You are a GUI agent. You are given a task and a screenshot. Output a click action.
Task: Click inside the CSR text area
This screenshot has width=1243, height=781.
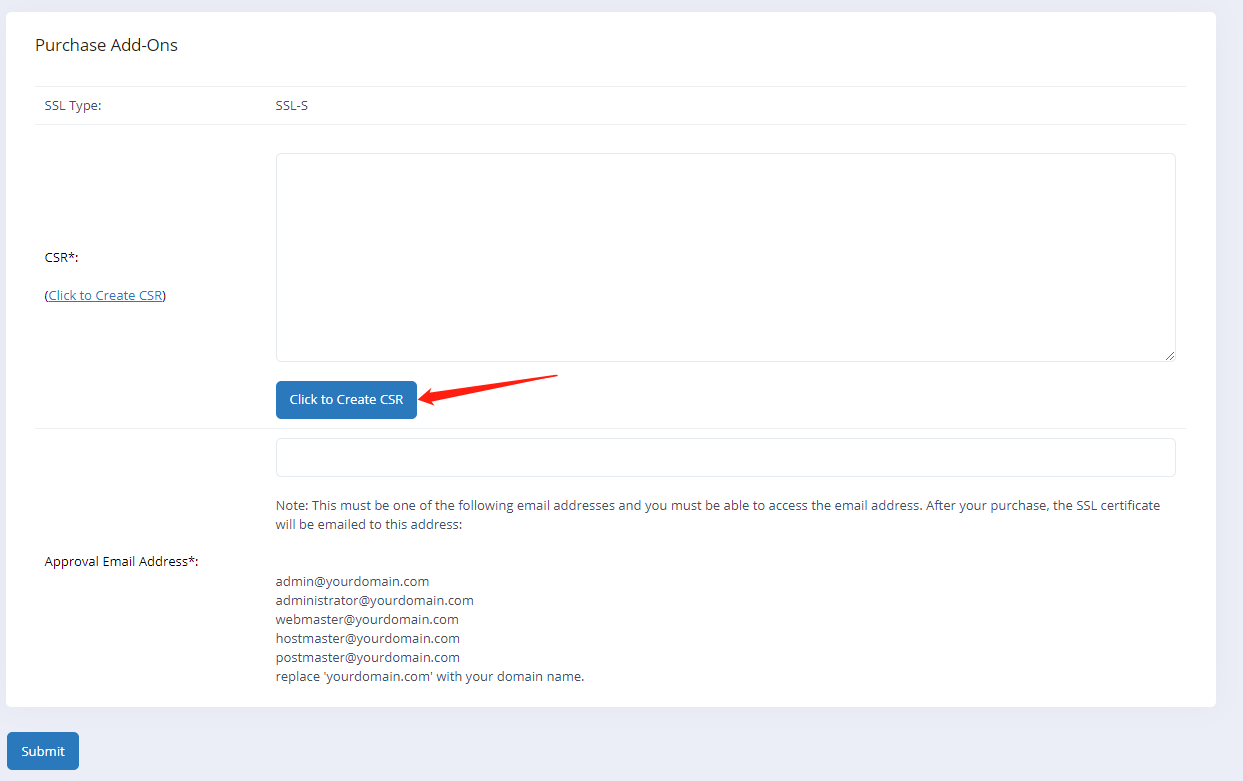click(x=725, y=255)
